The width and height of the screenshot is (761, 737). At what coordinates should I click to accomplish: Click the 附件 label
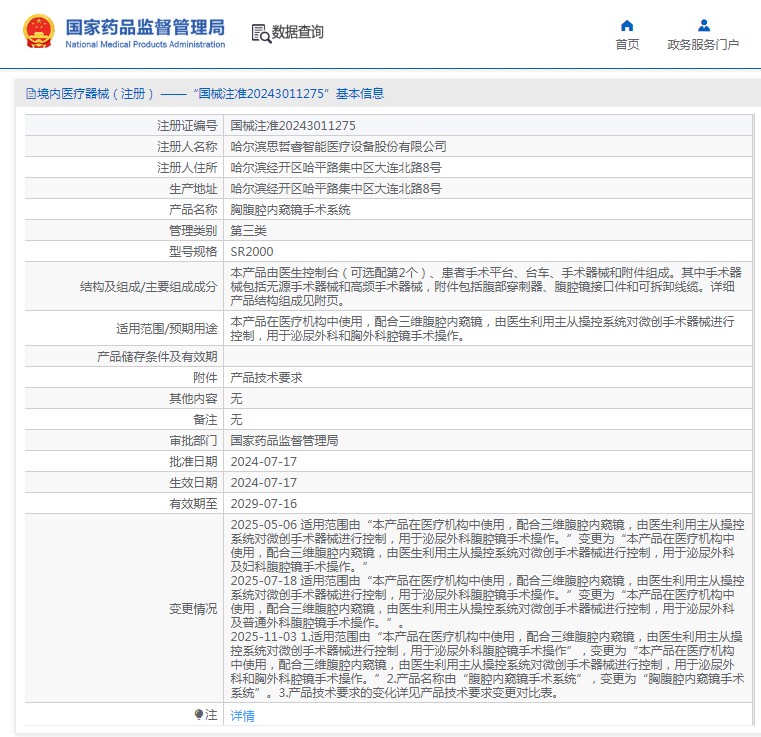coord(205,377)
